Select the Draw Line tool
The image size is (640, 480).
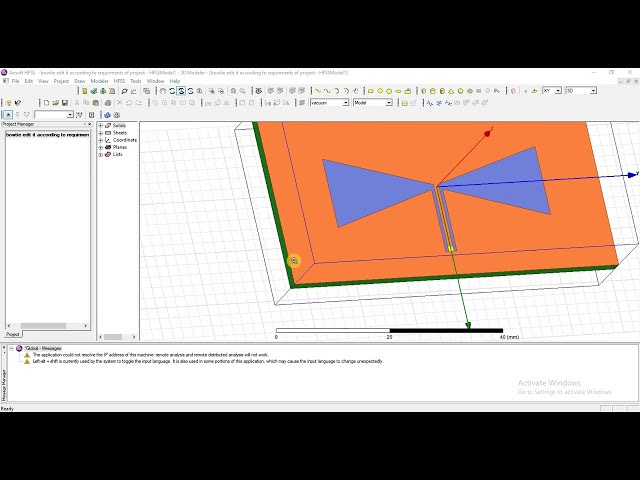pos(318,91)
